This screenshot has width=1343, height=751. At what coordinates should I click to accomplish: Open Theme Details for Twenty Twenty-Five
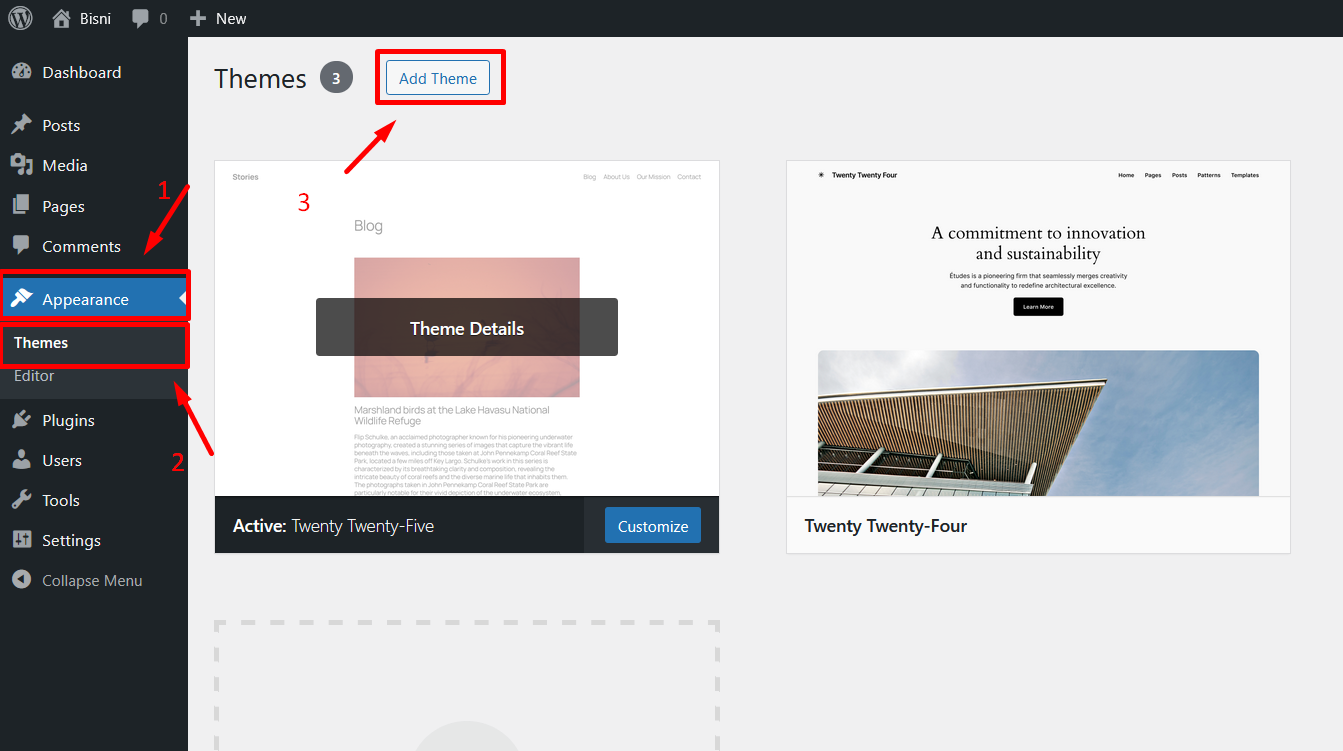pos(467,328)
